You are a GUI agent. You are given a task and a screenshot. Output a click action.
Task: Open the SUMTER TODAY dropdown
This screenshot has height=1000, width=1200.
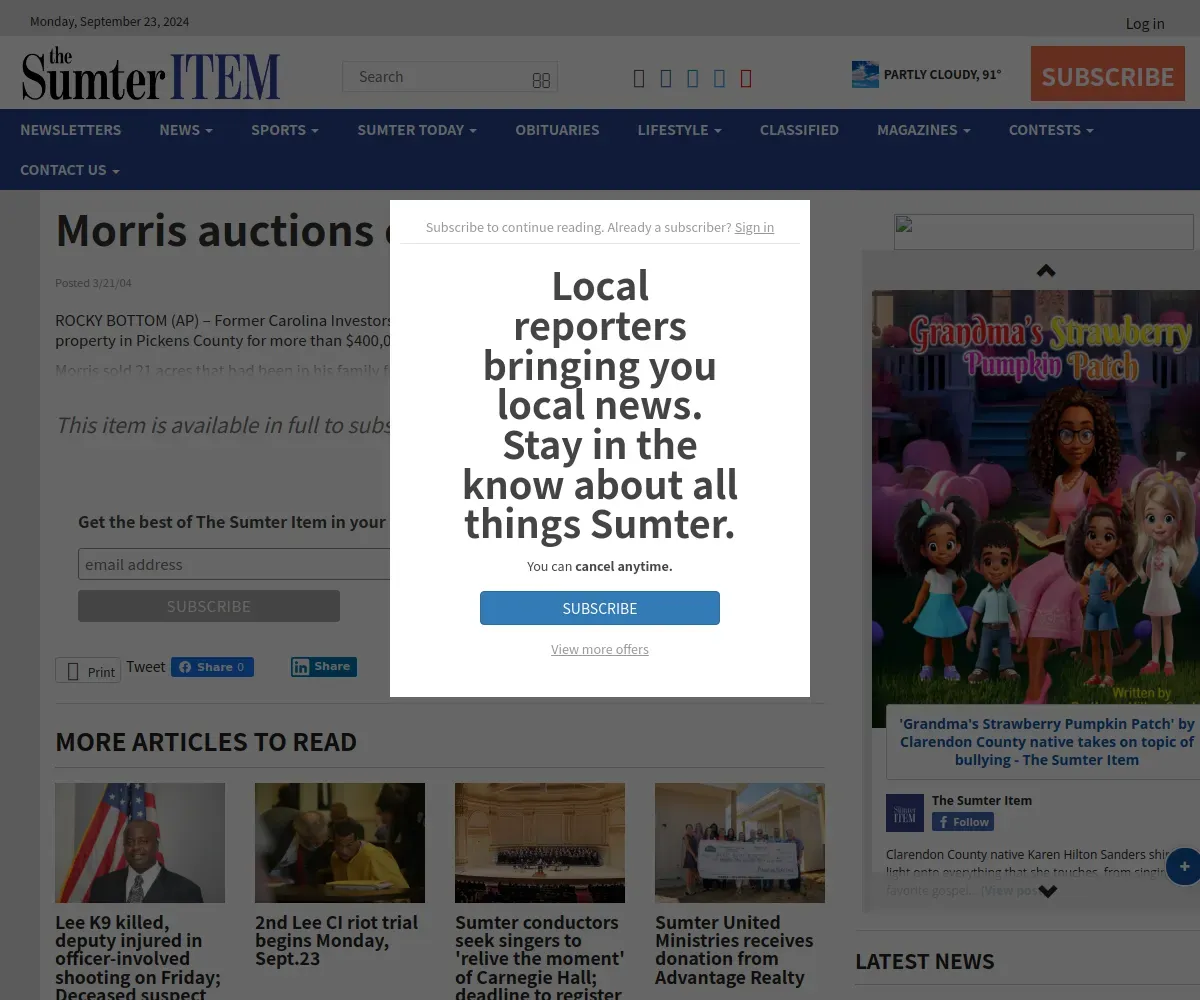click(x=417, y=130)
